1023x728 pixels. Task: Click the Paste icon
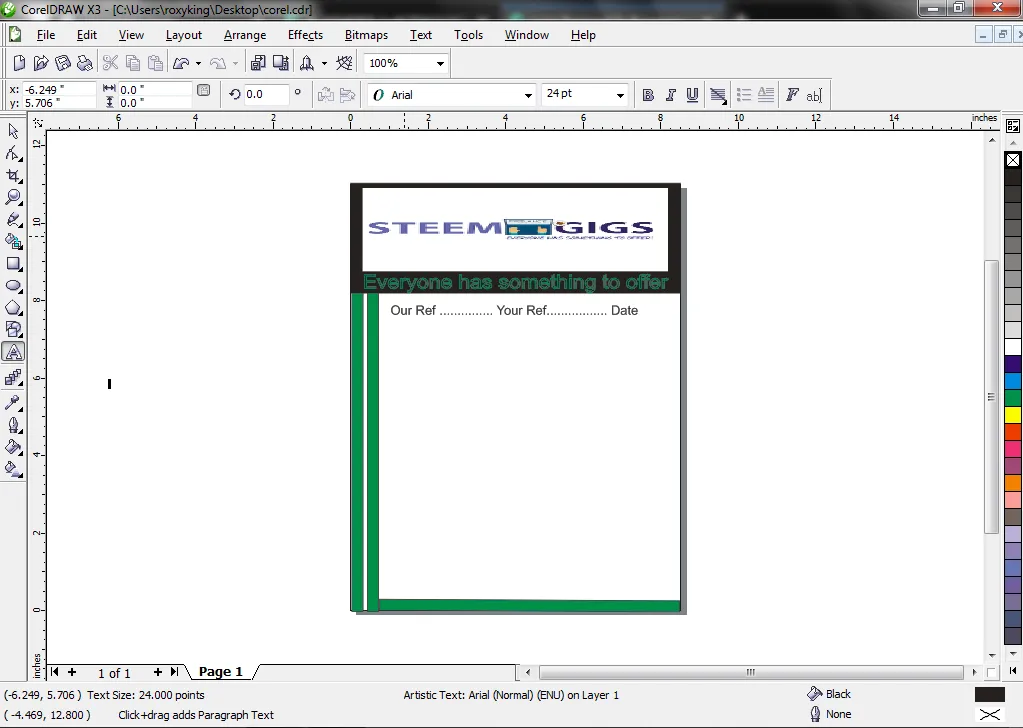point(155,63)
